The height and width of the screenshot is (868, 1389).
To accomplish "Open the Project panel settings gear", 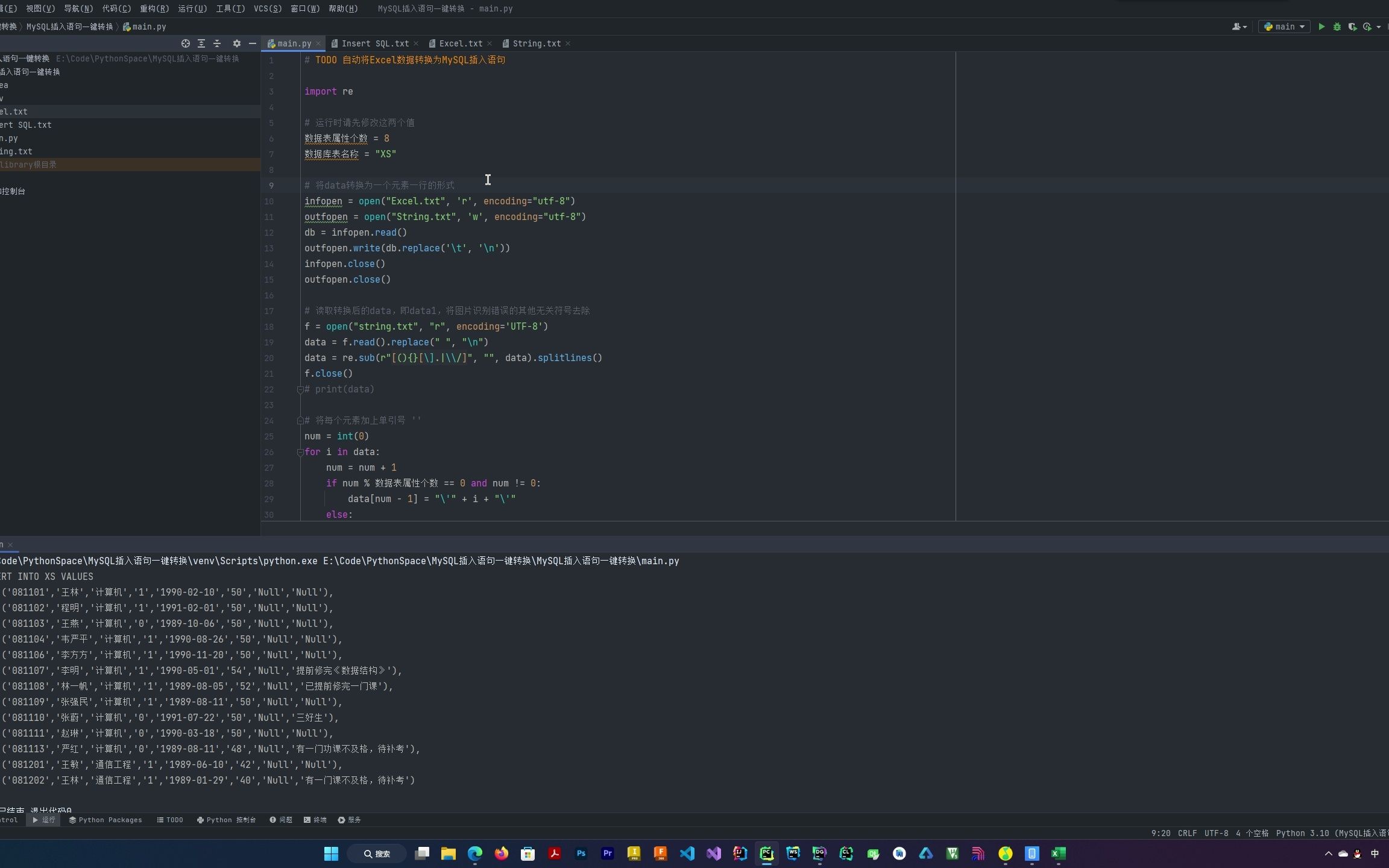I will [237, 43].
